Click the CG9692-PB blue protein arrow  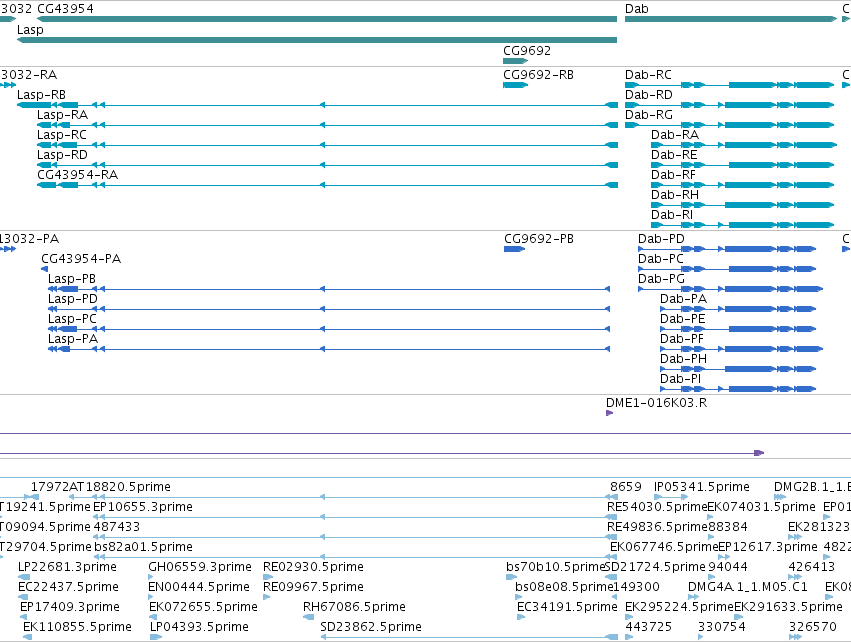point(515,249)
